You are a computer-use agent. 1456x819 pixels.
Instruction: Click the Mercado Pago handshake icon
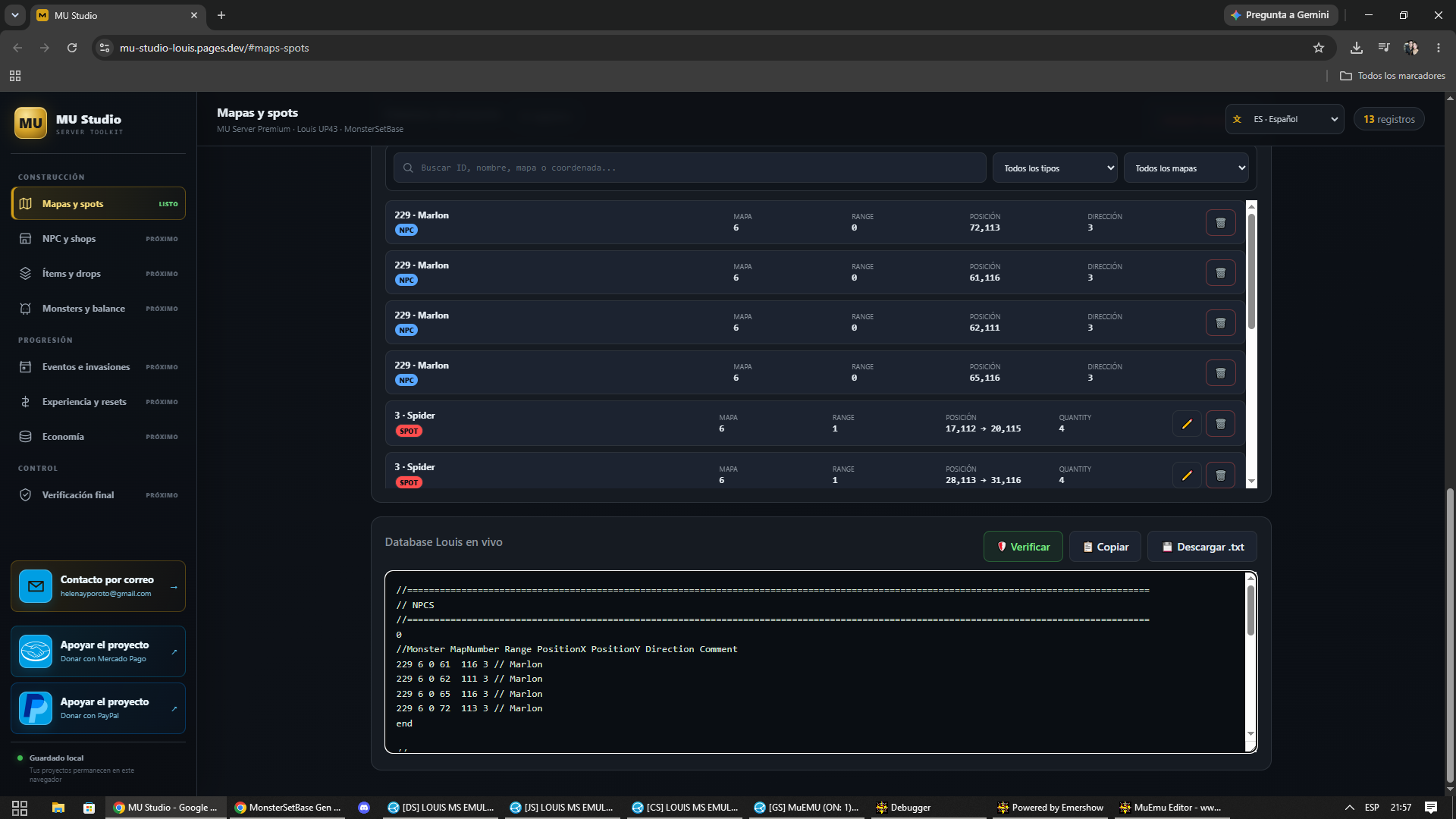(x=36, y=651)
